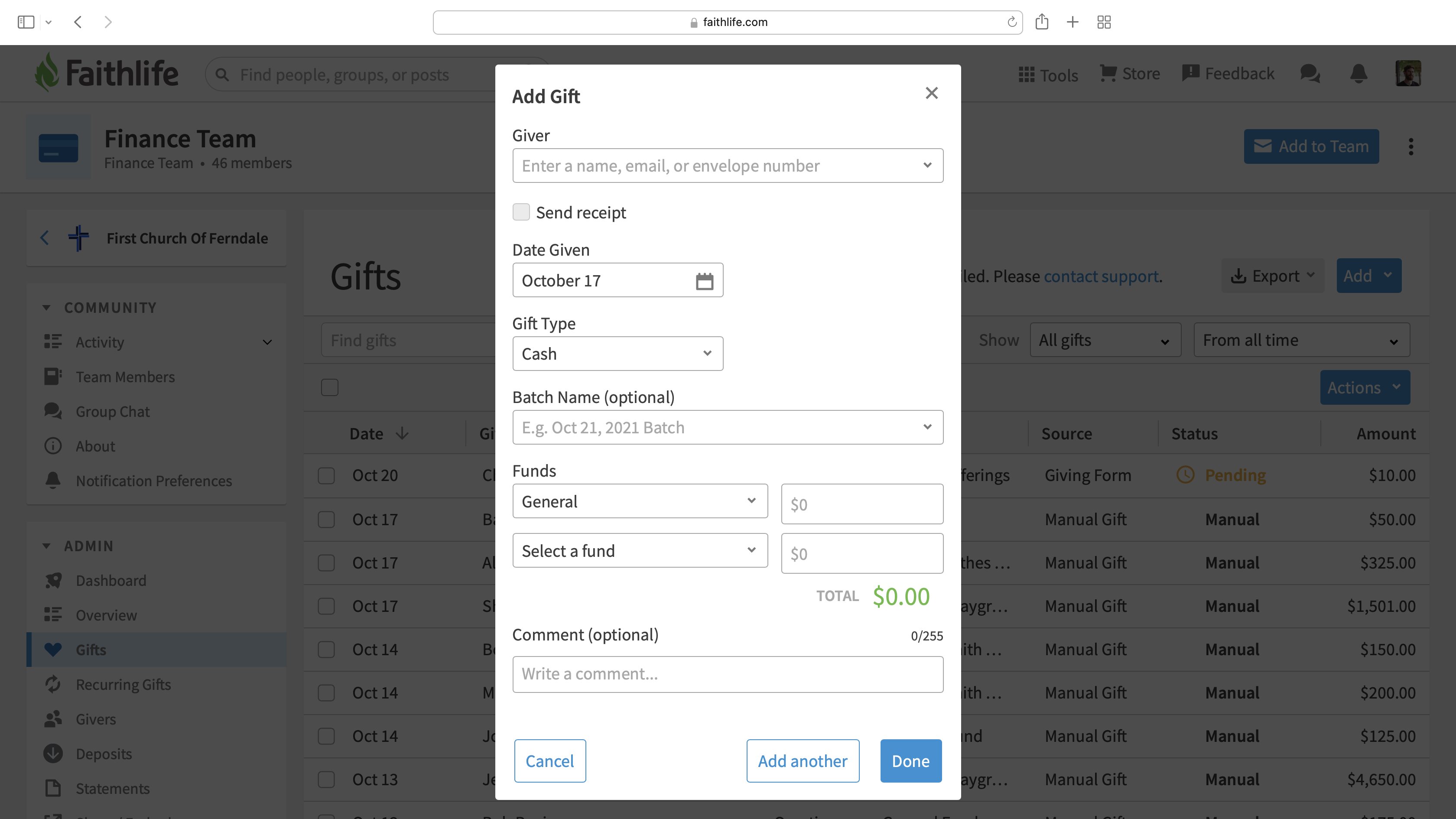Reload the page
Viewport: 1456px width, 819px height.
pyautogui.click(x=1012, y=22)
